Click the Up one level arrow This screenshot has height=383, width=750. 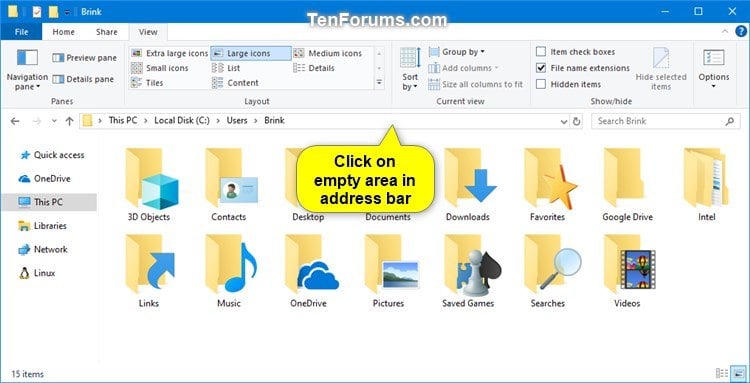pyautogui.click(x=69, y=121)
